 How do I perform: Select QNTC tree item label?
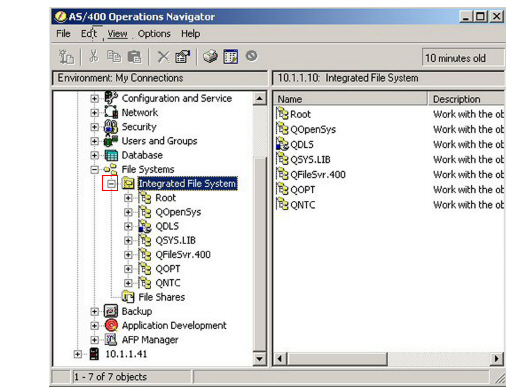pyautogui.click(x=168, y=283)
